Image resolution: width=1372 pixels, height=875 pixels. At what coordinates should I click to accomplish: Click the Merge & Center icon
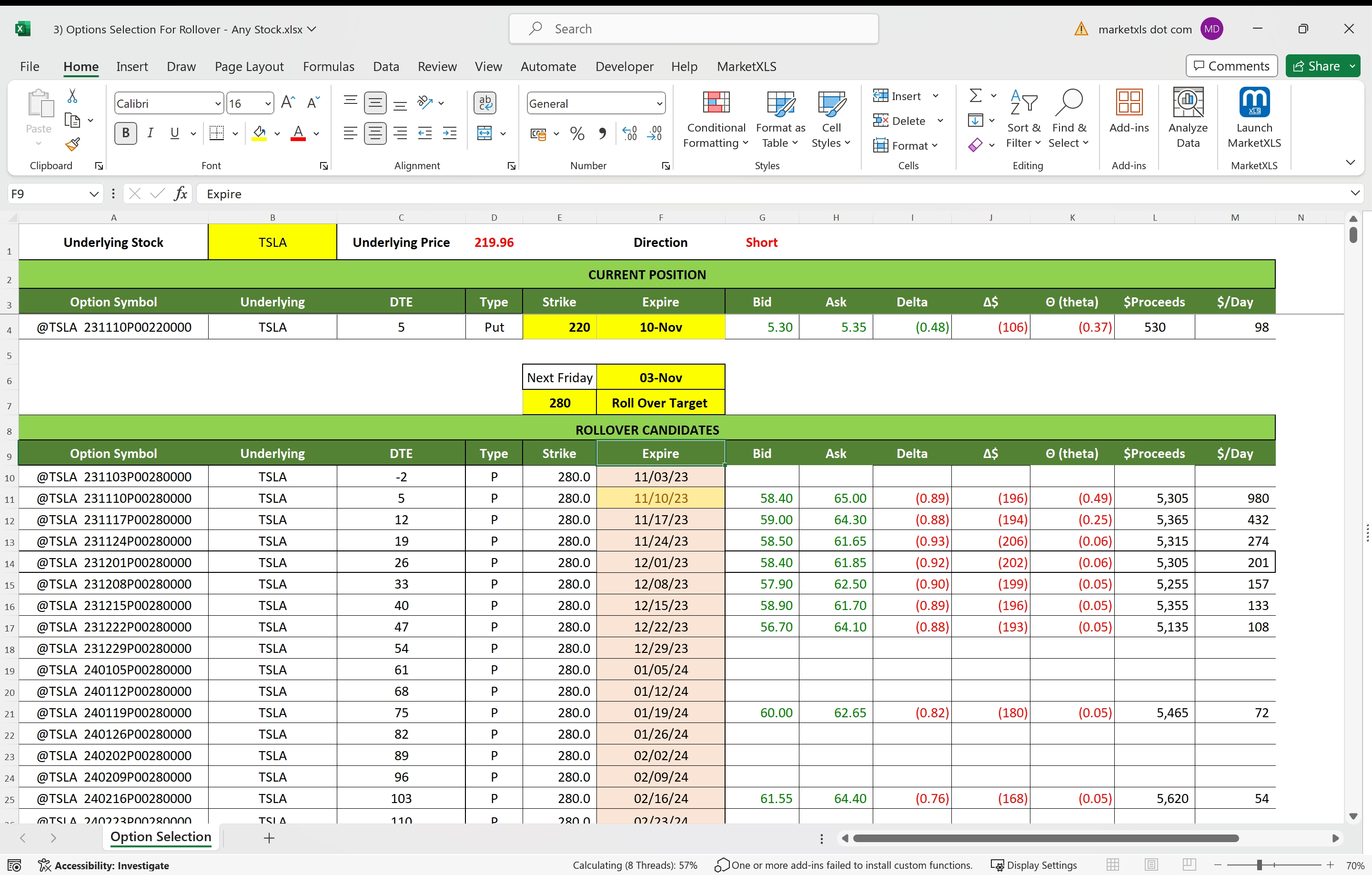[x=485, y=133]
